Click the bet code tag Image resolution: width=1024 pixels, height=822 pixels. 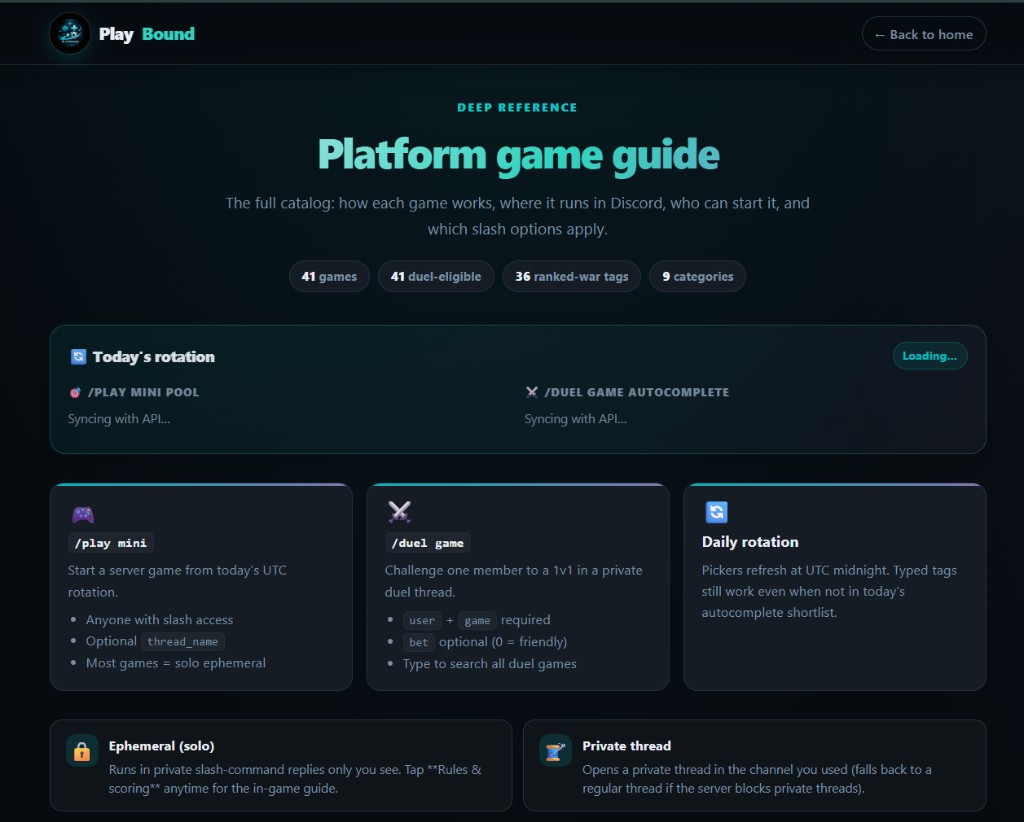pyautogui.click(x=419, y=642)
